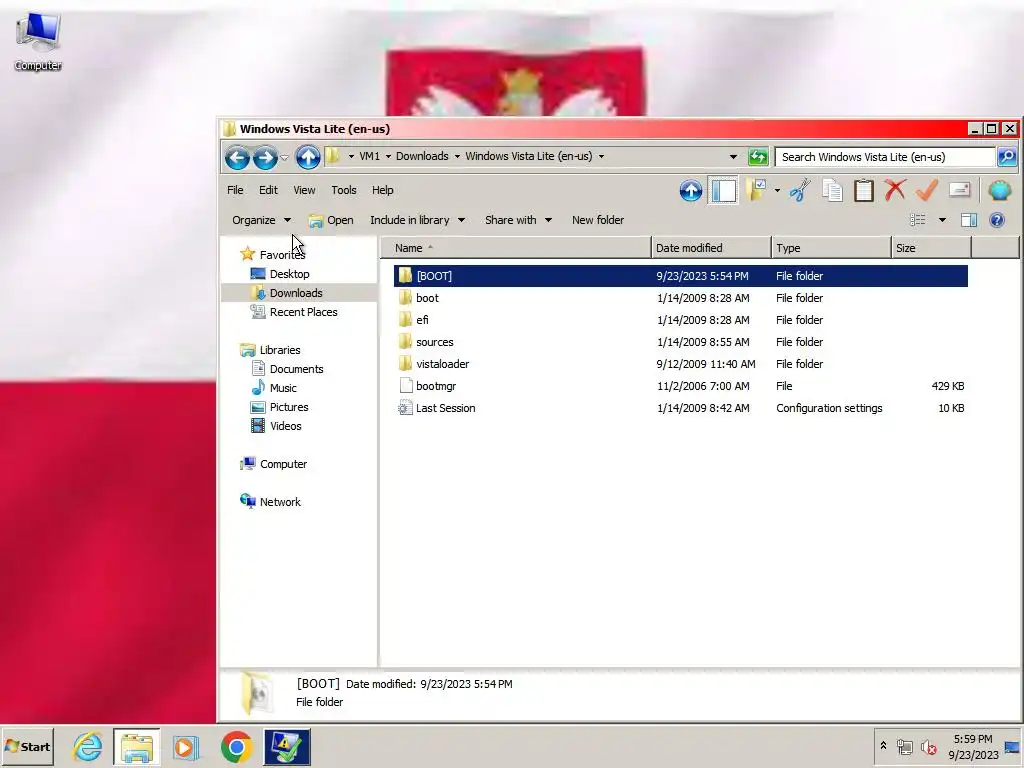This screenshot has width=1024, height=768.
Task: Sort by the Size column header
Action: (x=931, y=248)
